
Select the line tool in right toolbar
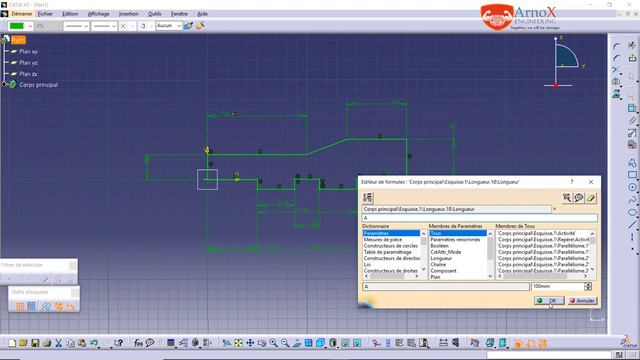pos(632,224)
